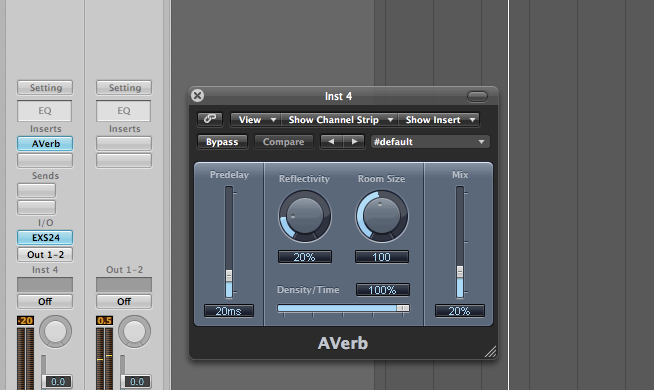Click the Out 1-2 pan knob
654x390 pixels.
pos(134,332)
